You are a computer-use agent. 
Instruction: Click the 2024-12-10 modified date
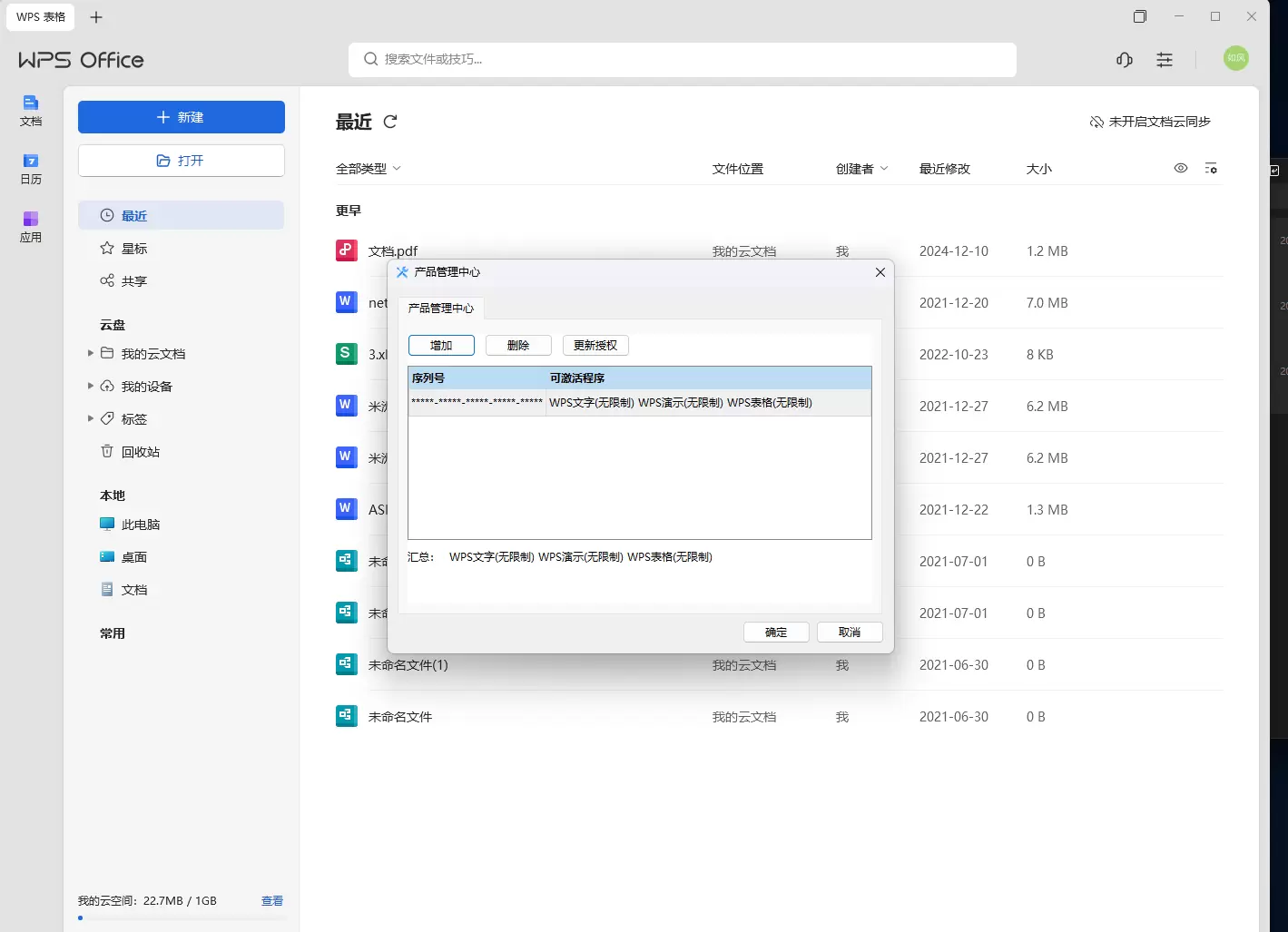pos(954,251)
